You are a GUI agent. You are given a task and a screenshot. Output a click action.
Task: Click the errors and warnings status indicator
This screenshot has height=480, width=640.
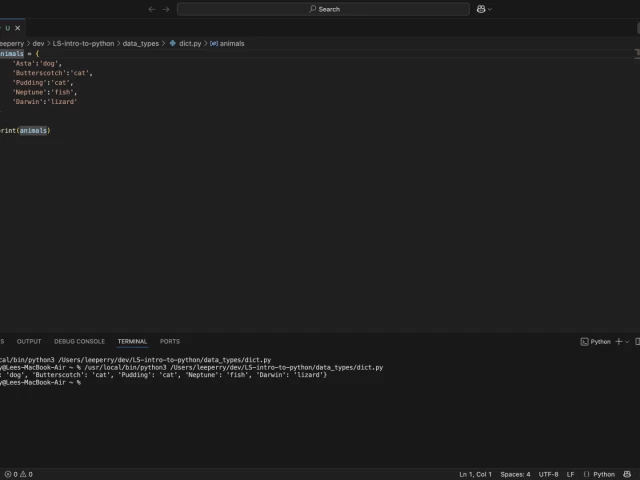click(18, 474)
